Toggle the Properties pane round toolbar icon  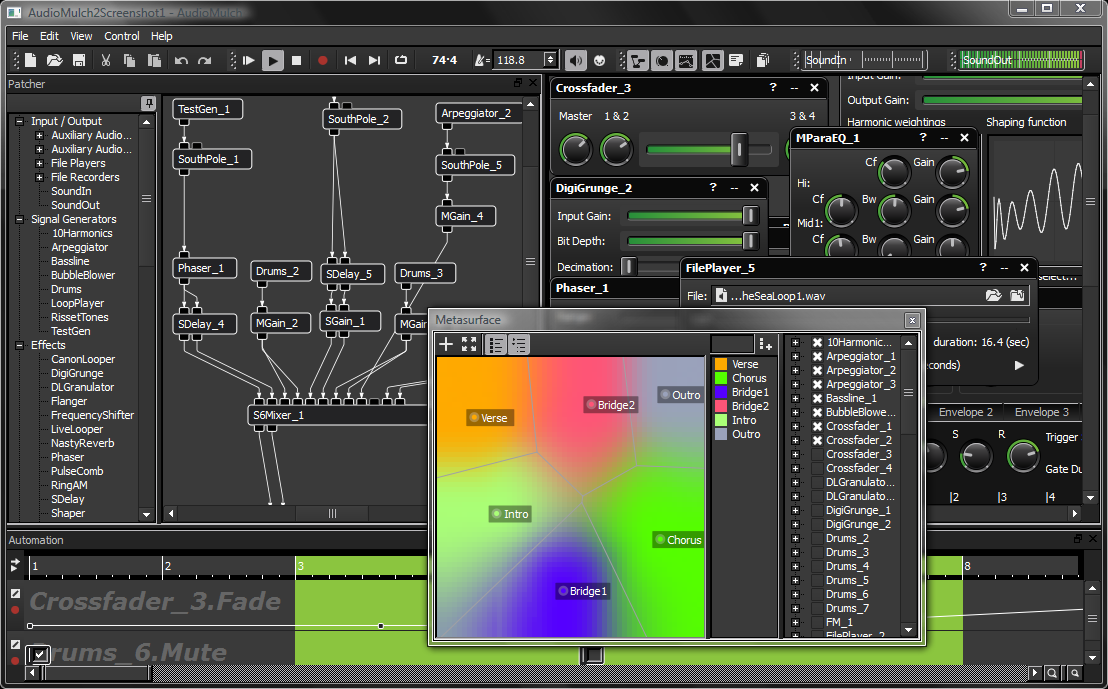point(662,61)
